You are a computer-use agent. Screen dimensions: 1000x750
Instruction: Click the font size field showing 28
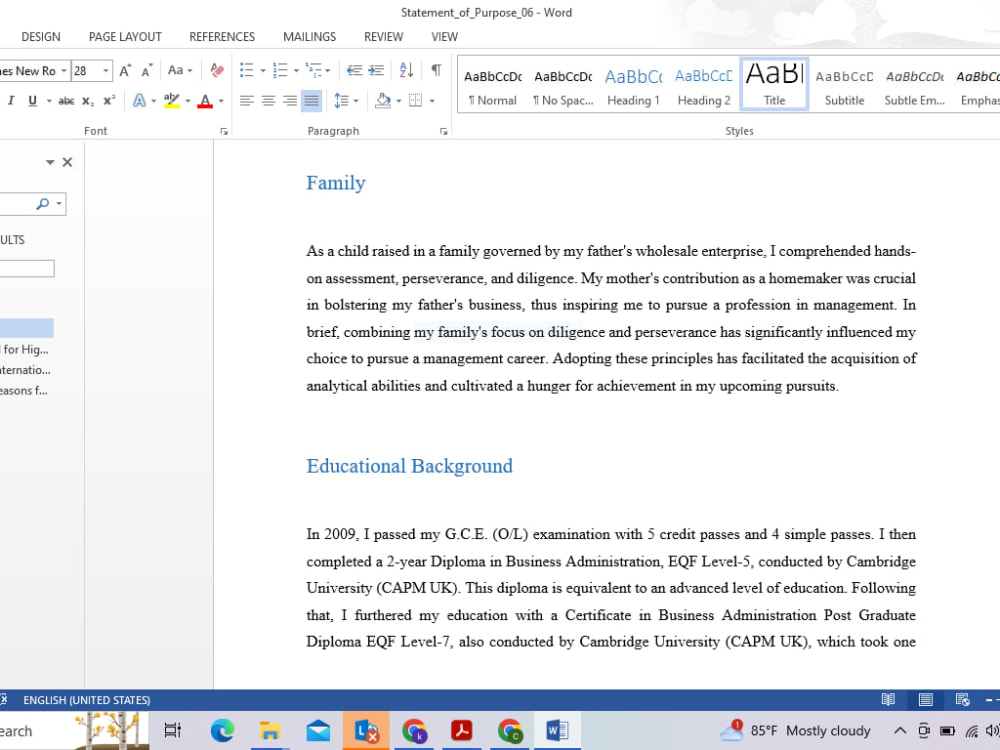point(85,71)
